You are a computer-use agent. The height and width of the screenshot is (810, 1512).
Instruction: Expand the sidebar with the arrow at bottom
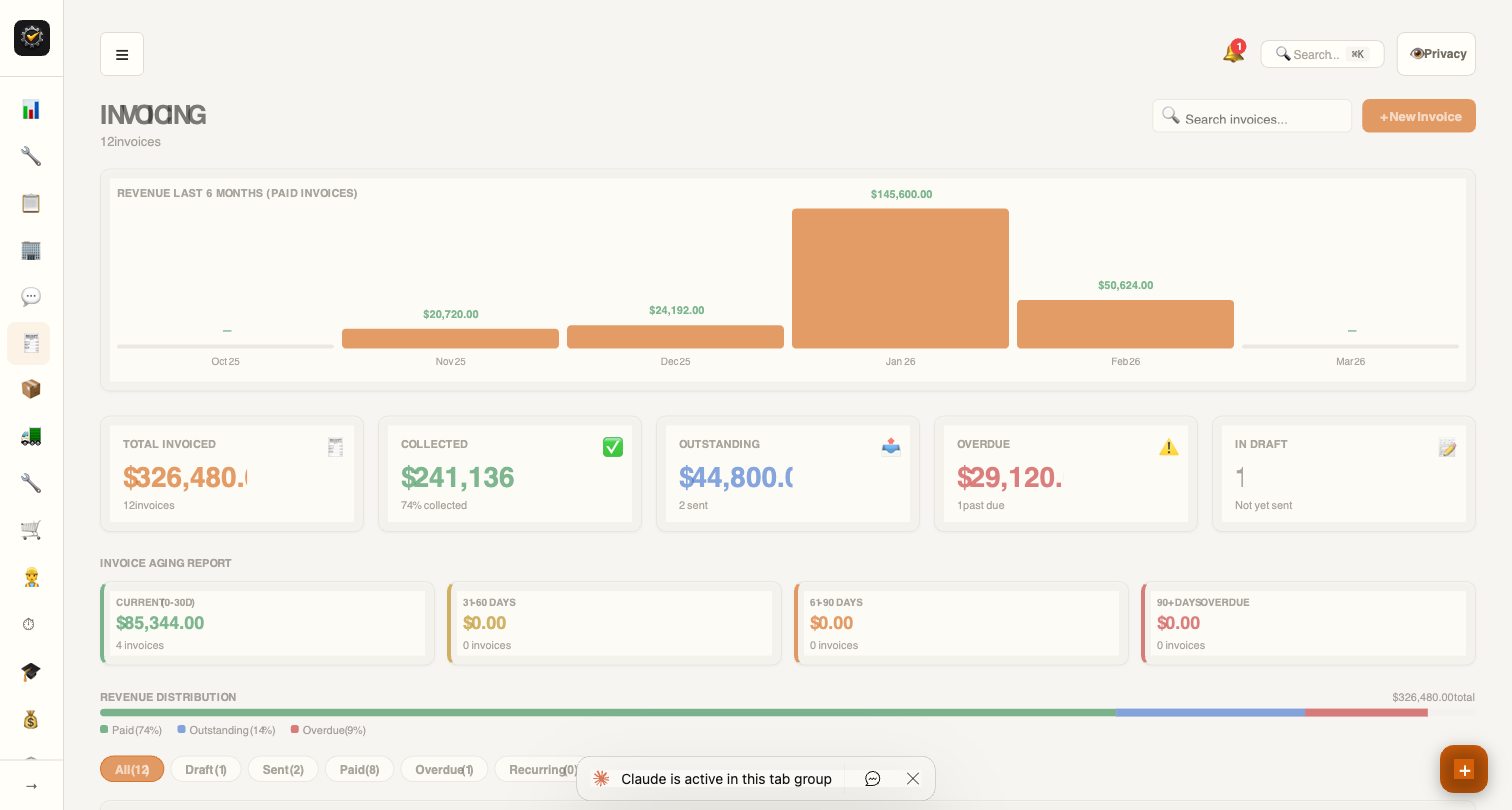coord(30,785)
